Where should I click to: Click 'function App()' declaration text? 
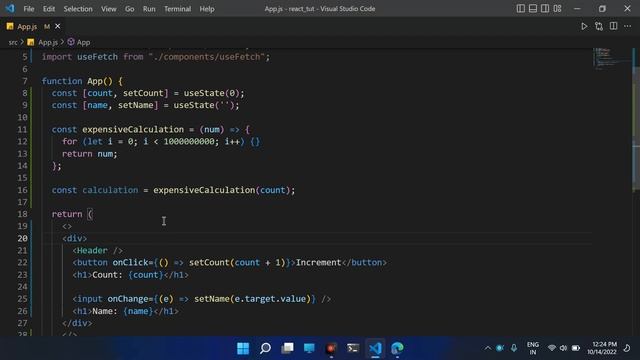[78, 81]
